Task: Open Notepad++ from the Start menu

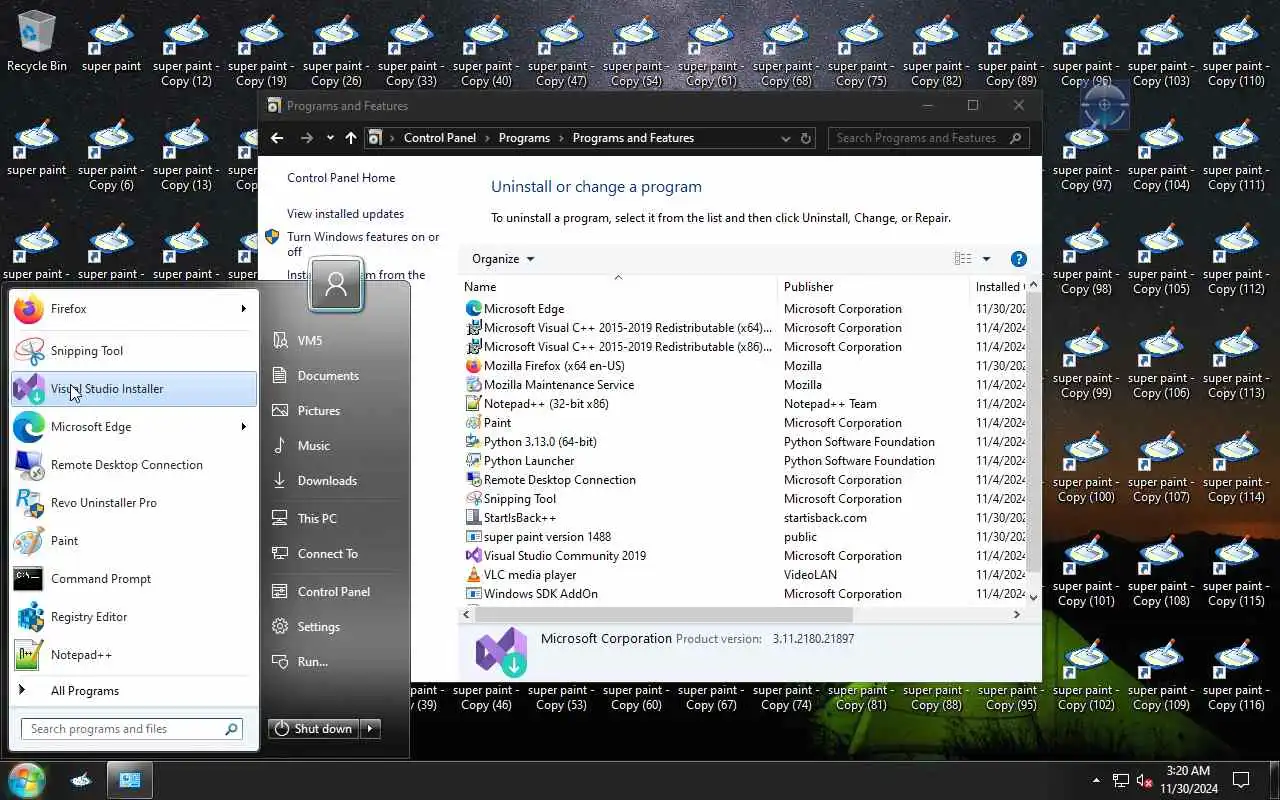Action: point(134,655)
